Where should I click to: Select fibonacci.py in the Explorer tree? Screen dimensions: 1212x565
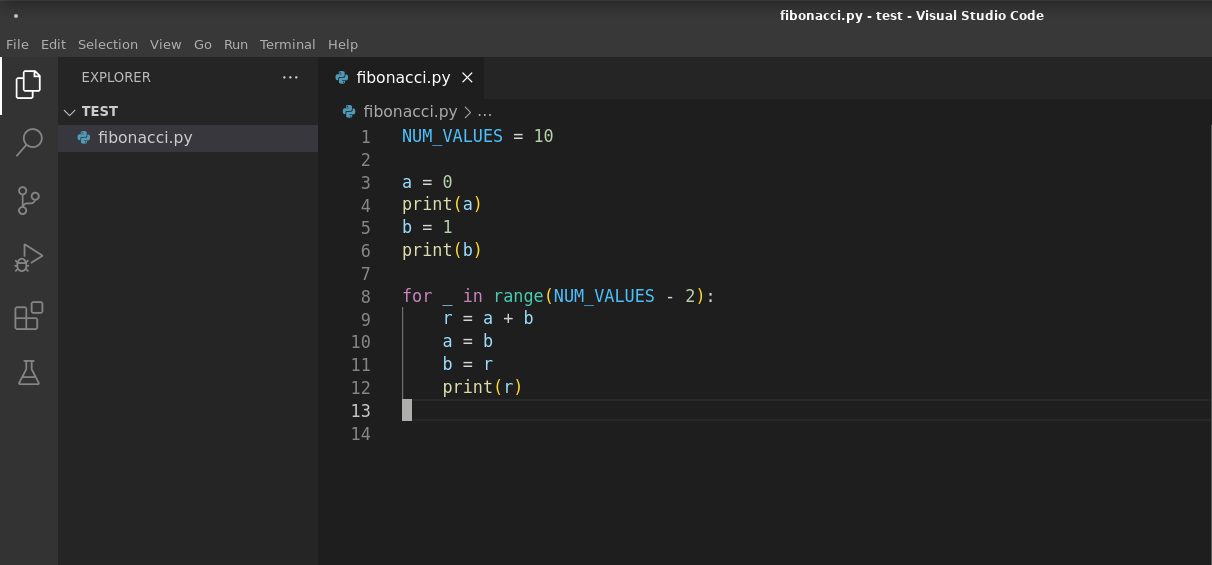[x=188, y=138]
